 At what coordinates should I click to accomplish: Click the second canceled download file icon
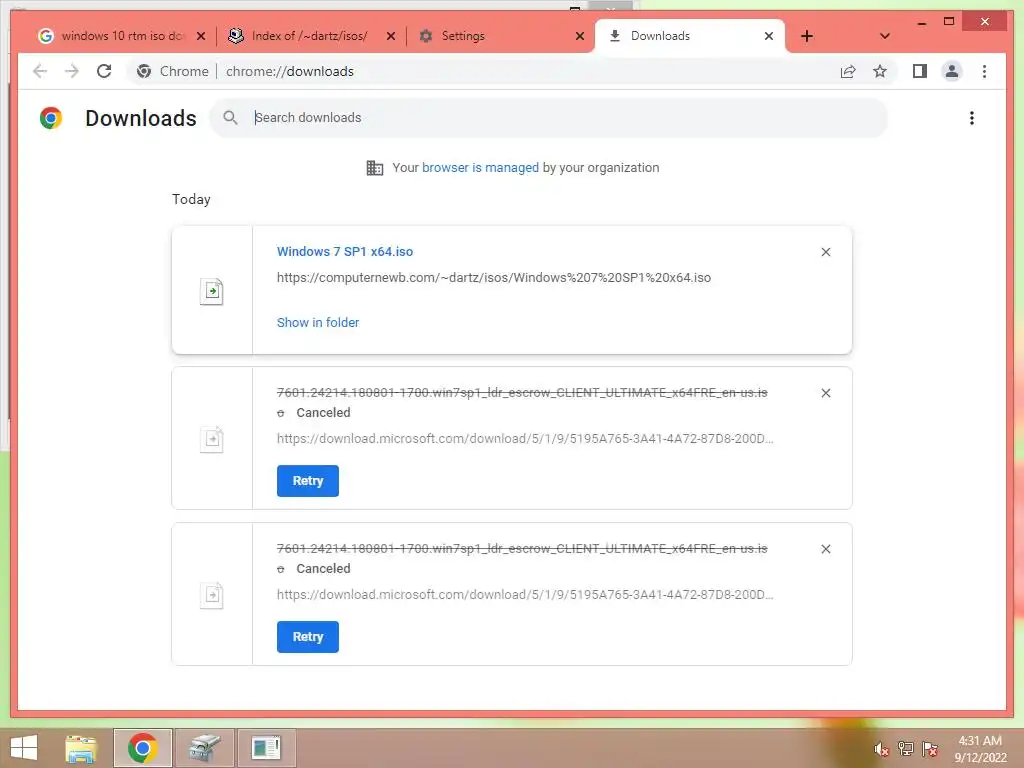click(212, 595)
